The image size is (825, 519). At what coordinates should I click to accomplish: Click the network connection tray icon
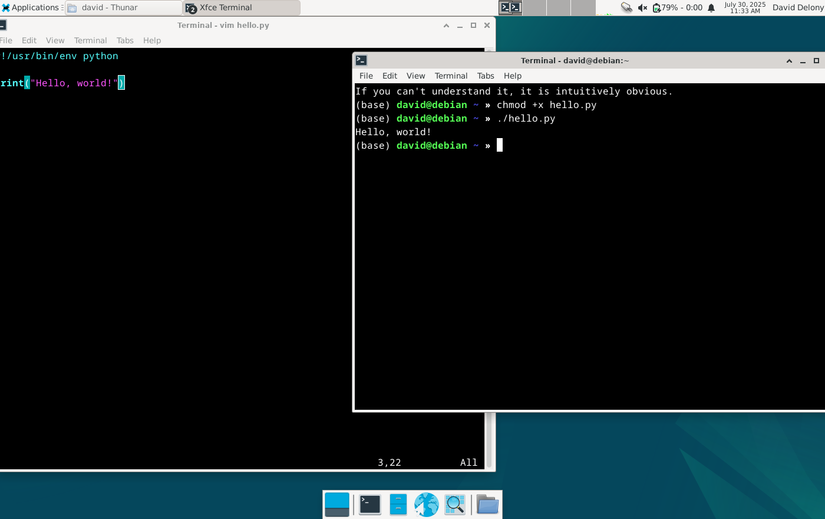pos(626,7)
